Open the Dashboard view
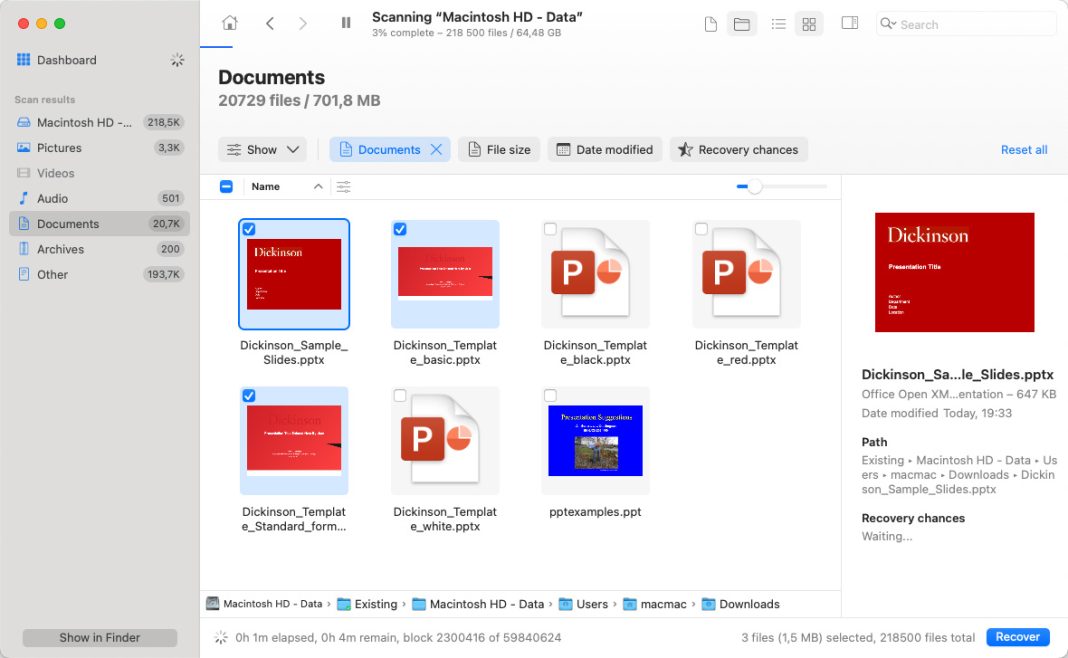The image size is (1068, 658). point(67,60)
